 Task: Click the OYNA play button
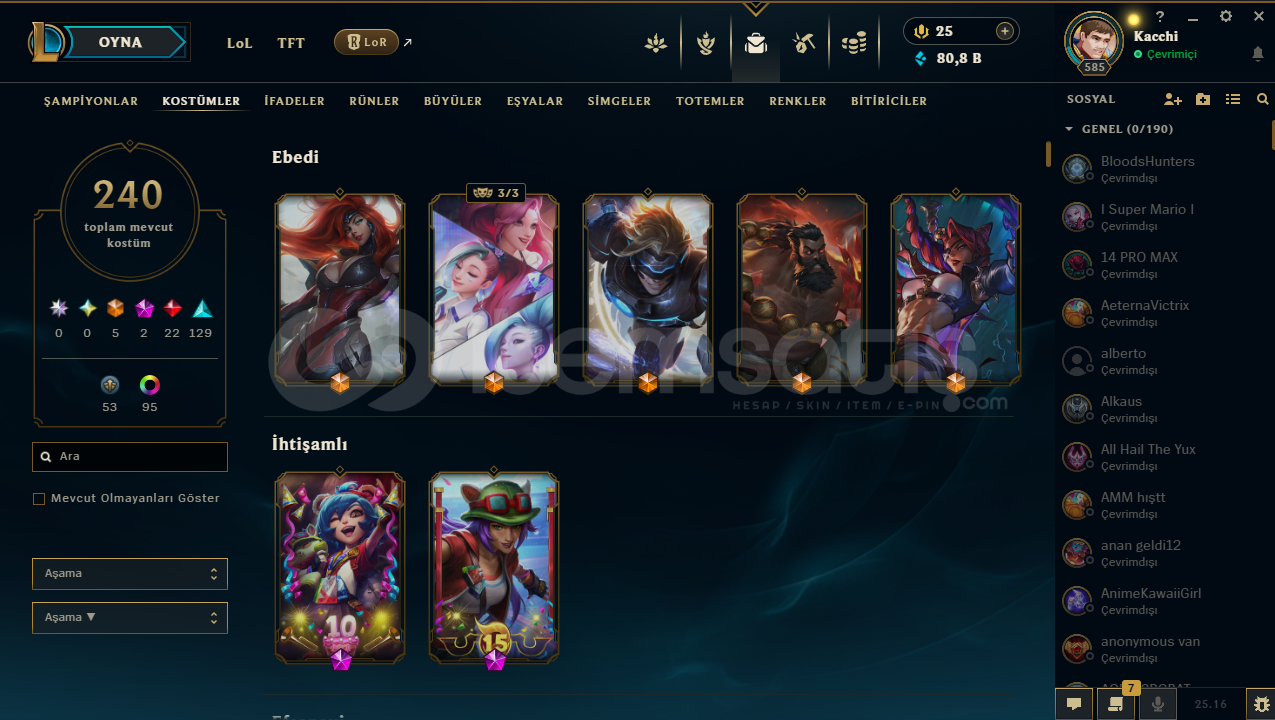click(120, 42)
